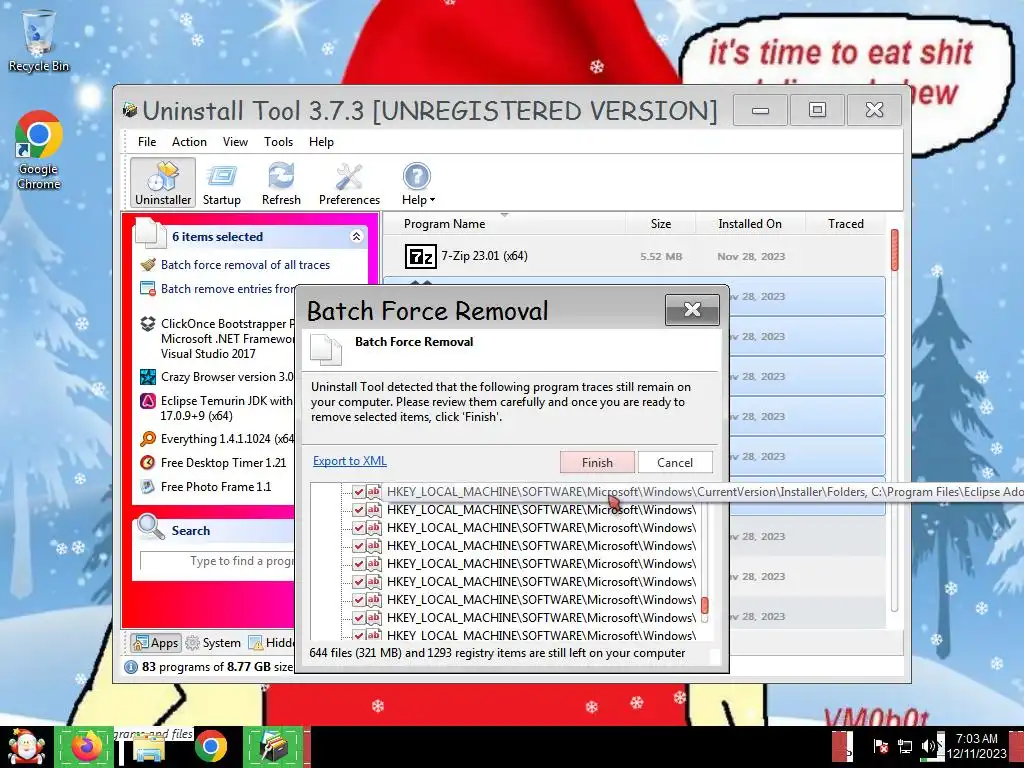Click 'Batch remove entries' link in sidebar
Viewport: 1024px width, 768px height.
click(x=227, y=289)
